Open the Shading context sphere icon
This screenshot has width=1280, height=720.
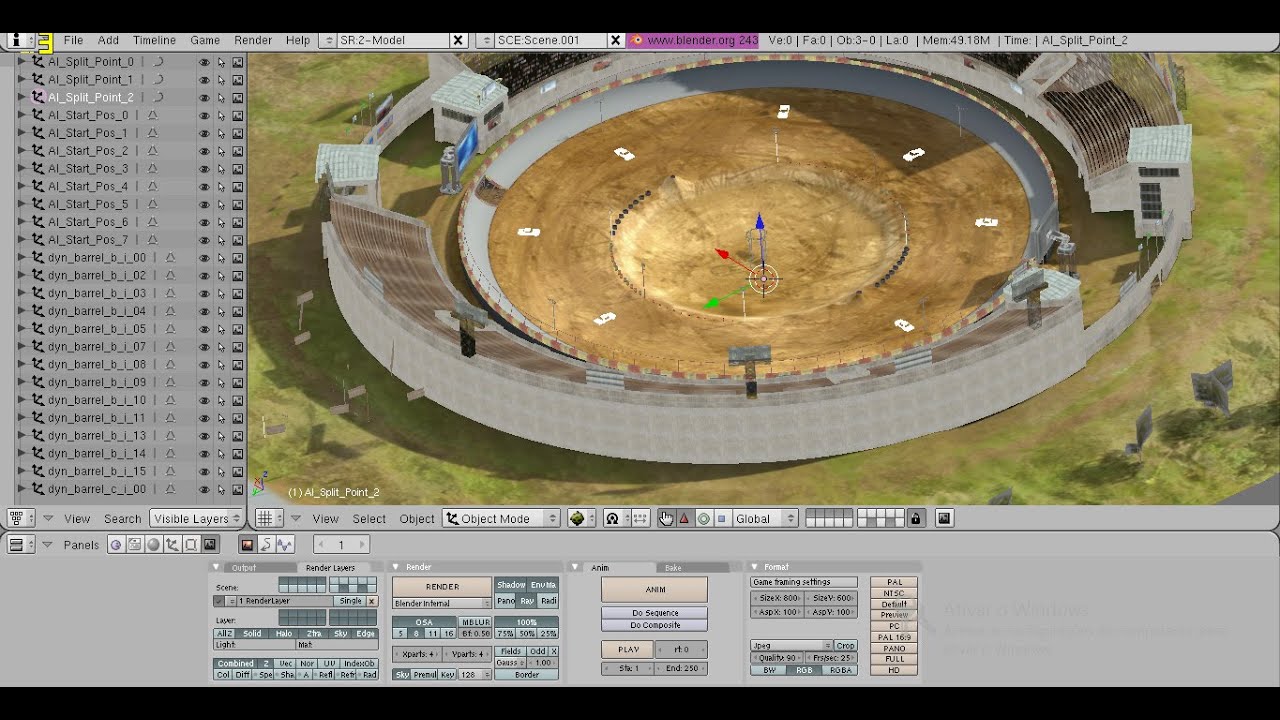point(153,544)
